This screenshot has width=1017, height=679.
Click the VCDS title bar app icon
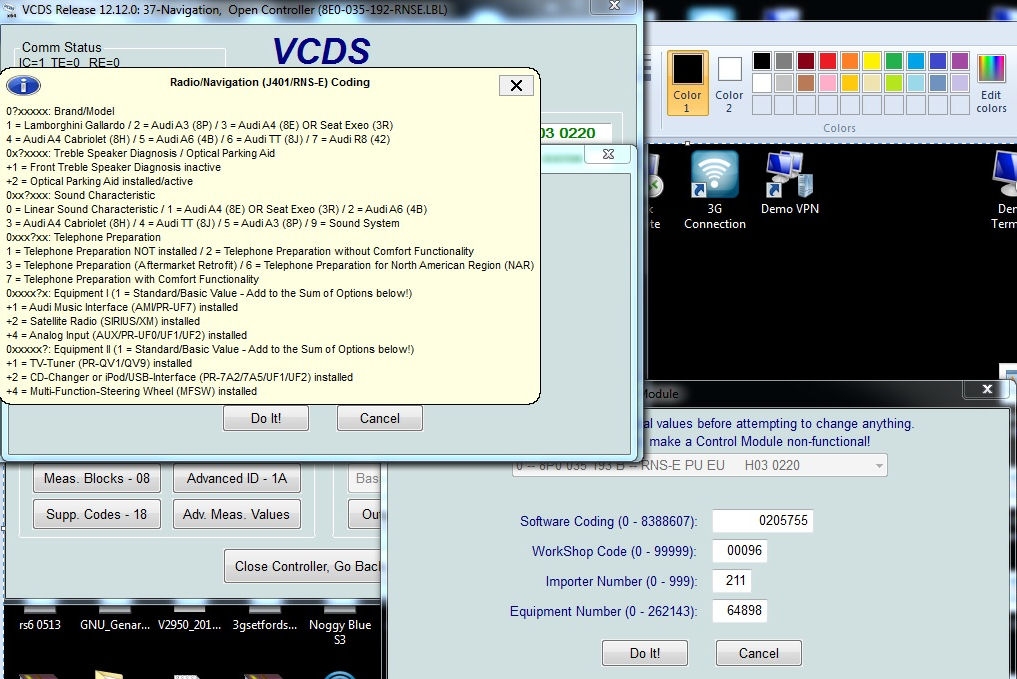pyautogui.click(x=10, y=9)
